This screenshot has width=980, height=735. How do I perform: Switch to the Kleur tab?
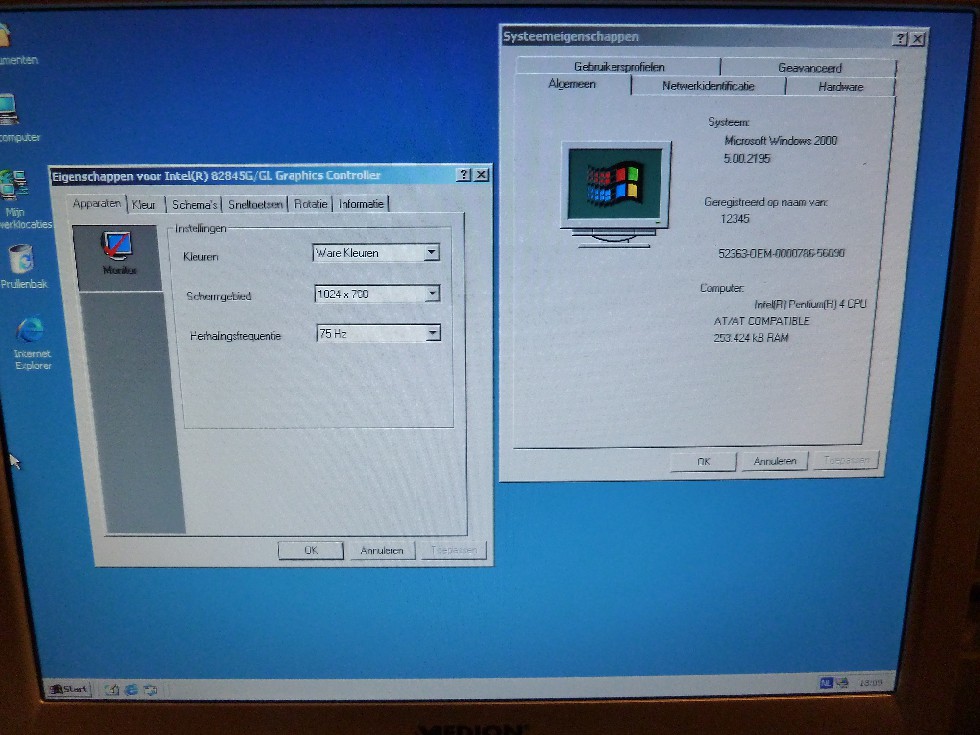point(144,204)
